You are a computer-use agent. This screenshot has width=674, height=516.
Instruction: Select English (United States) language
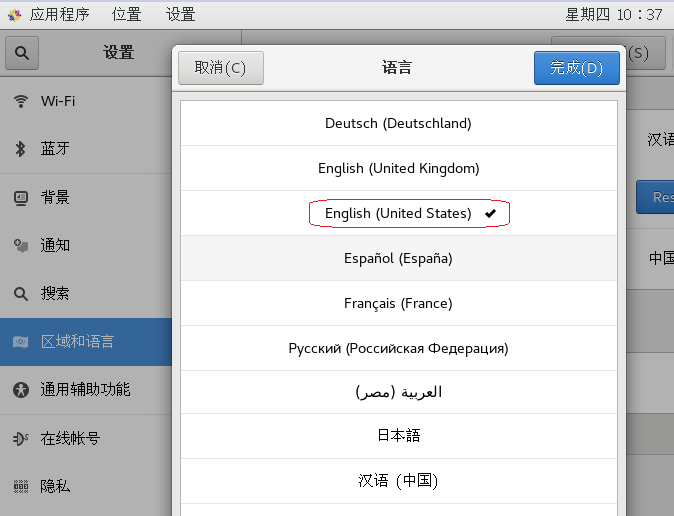[398, 213]
